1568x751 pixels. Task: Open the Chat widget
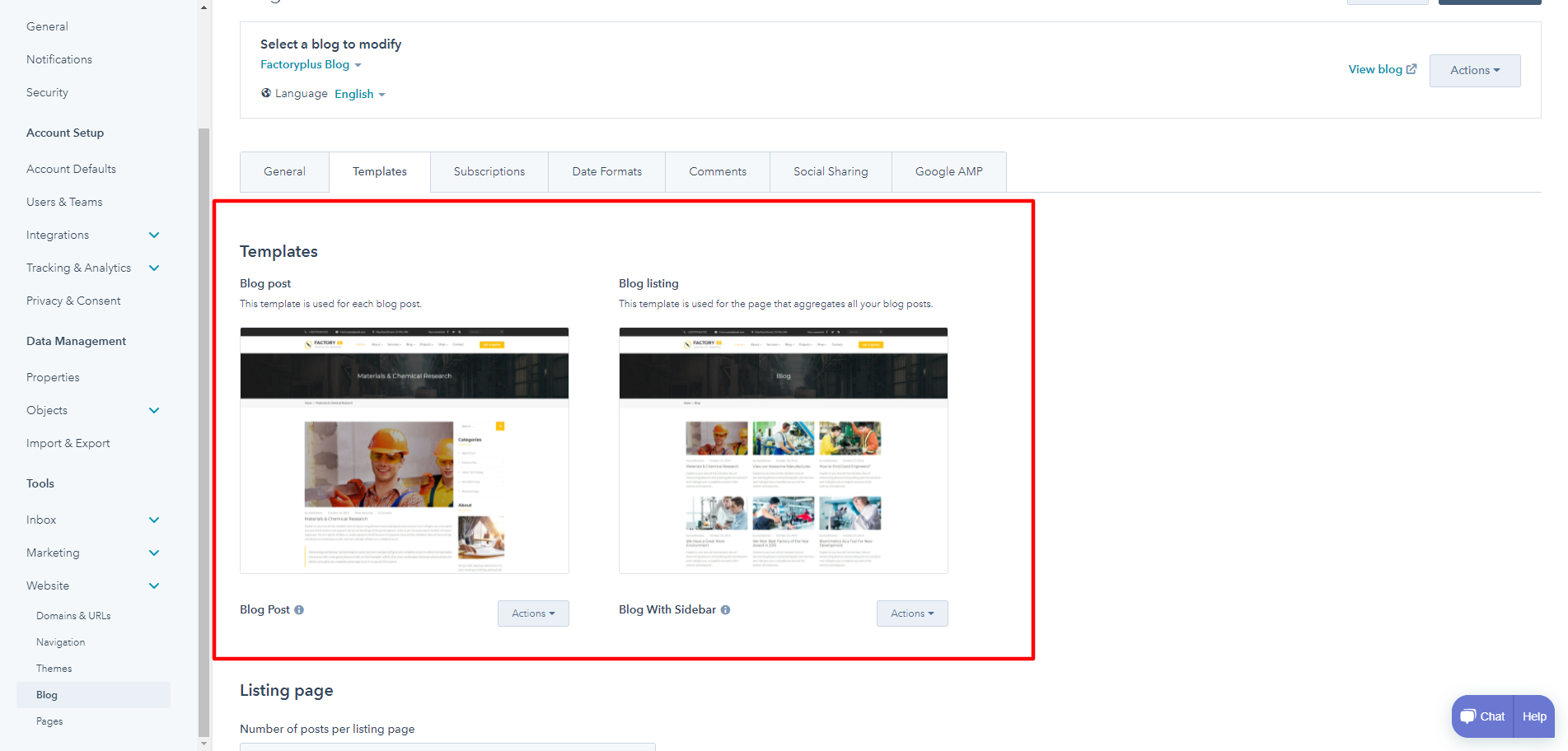[1482, 716]
